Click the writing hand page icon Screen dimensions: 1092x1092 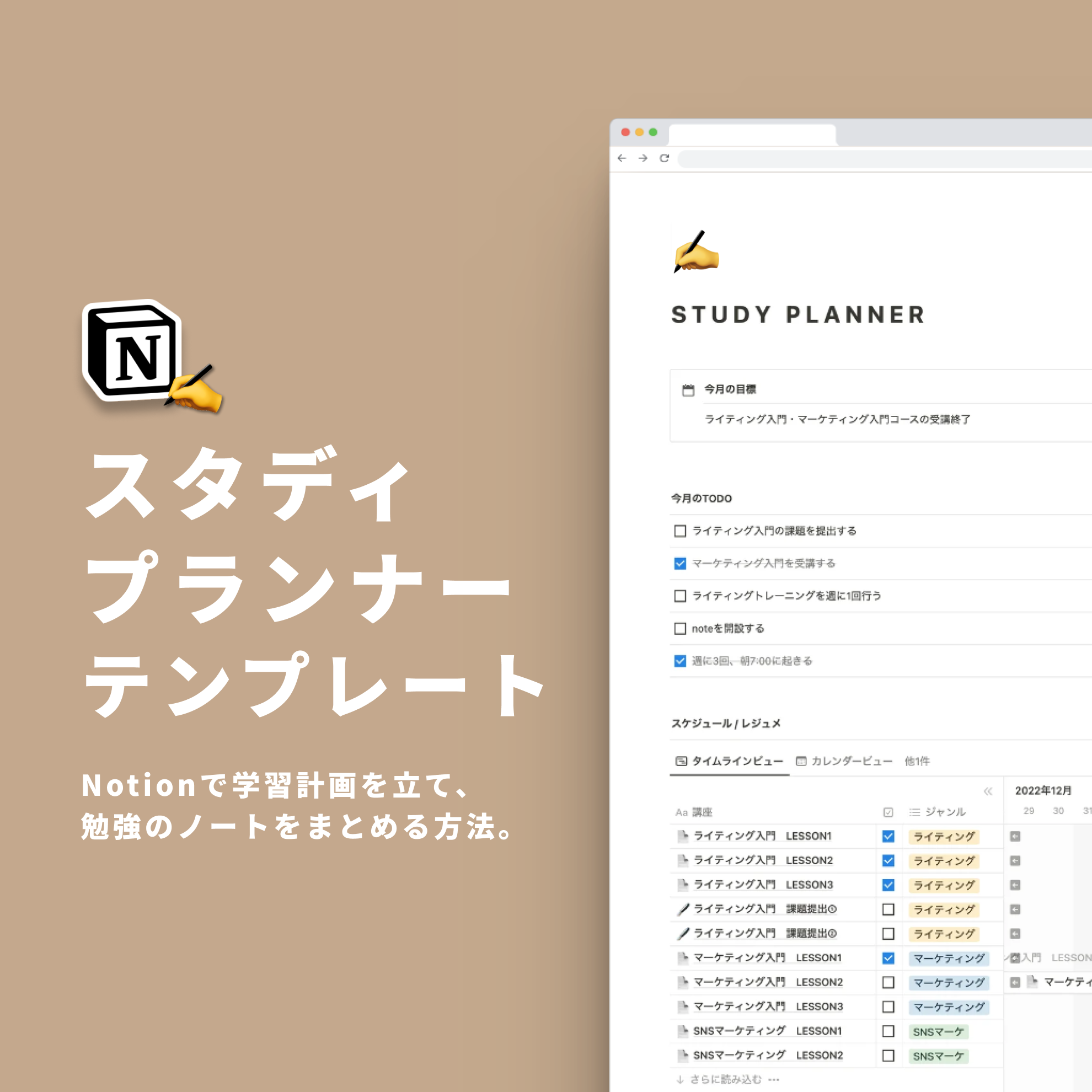[x=696, y=251]
